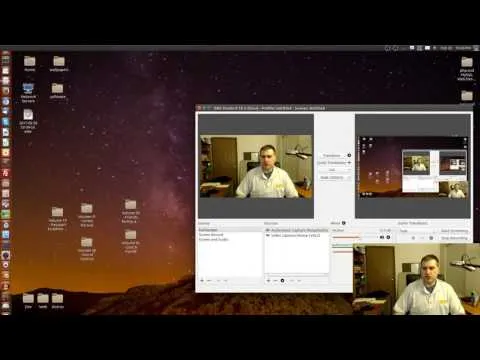The width and height of the screenshot is (480, 360).
Task: Add a new source with plus icon
Action: tap(269, 281)
